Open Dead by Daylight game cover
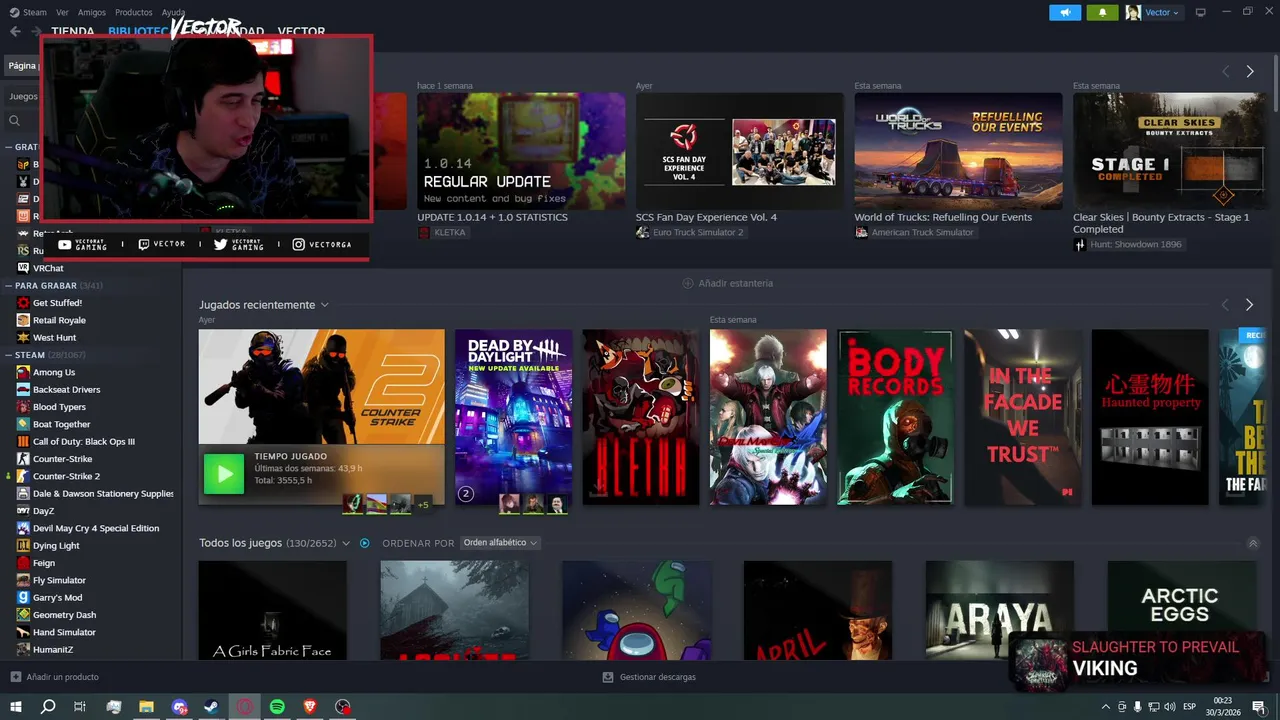Screen dimensions: 1280x720 coord(514,417)
